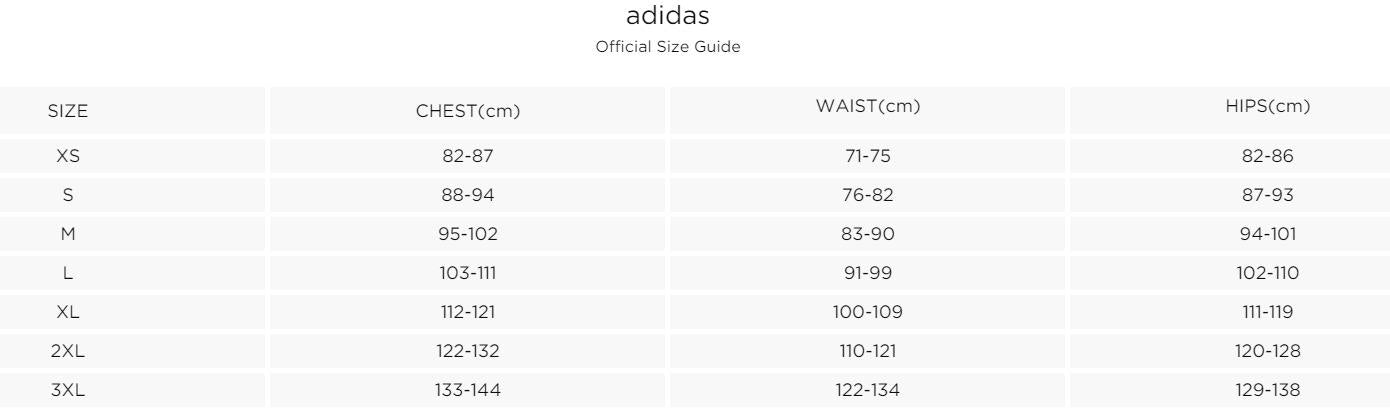
Task: Click the S size row label
Action: (x=68, y=195)
